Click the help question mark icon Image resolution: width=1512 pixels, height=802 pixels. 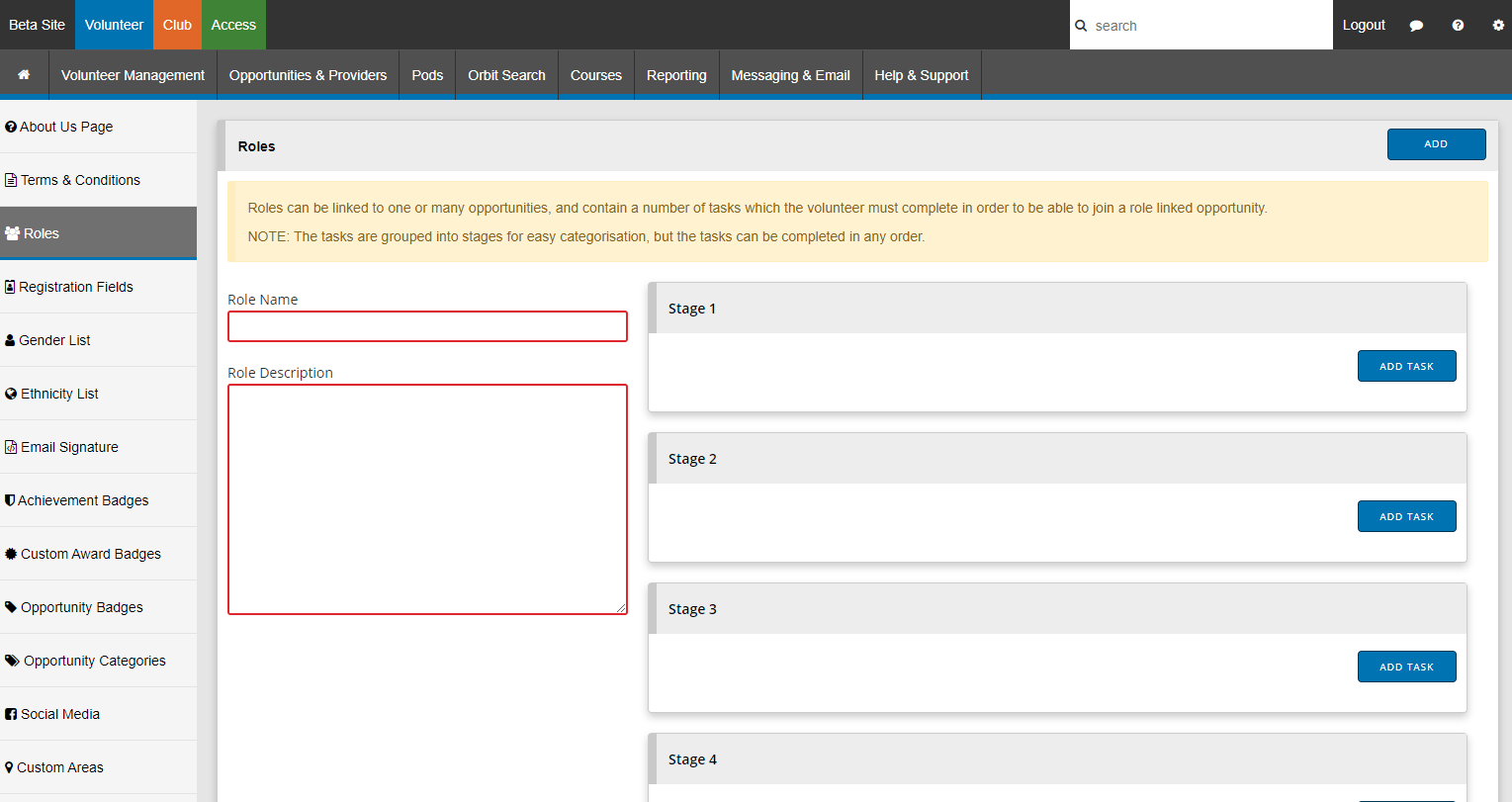1458,26
